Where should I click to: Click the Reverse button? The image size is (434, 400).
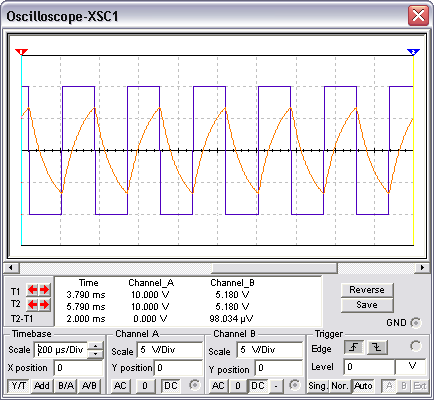[x=367, y=290]
